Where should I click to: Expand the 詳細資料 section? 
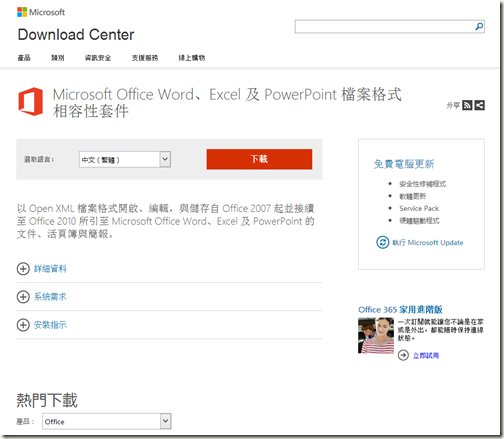pos(42,269)
